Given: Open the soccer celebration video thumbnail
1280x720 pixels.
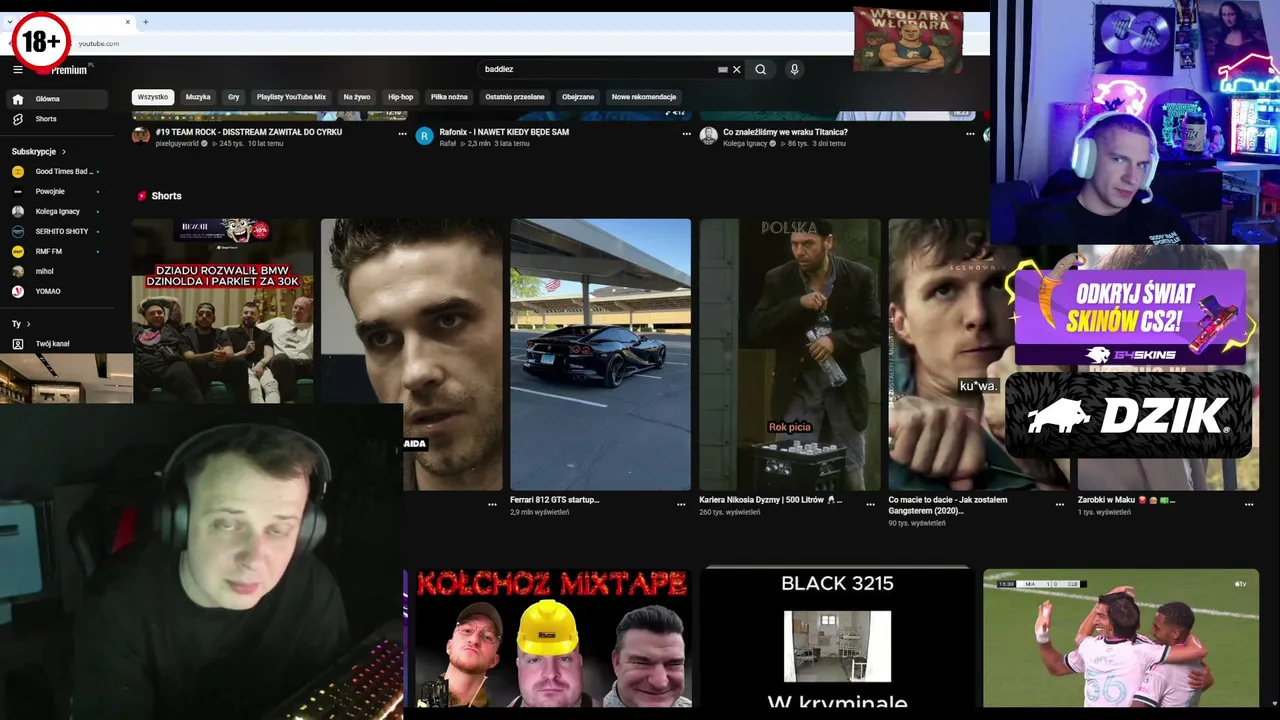Looking at the screenshot, I should click(1121, 638).
